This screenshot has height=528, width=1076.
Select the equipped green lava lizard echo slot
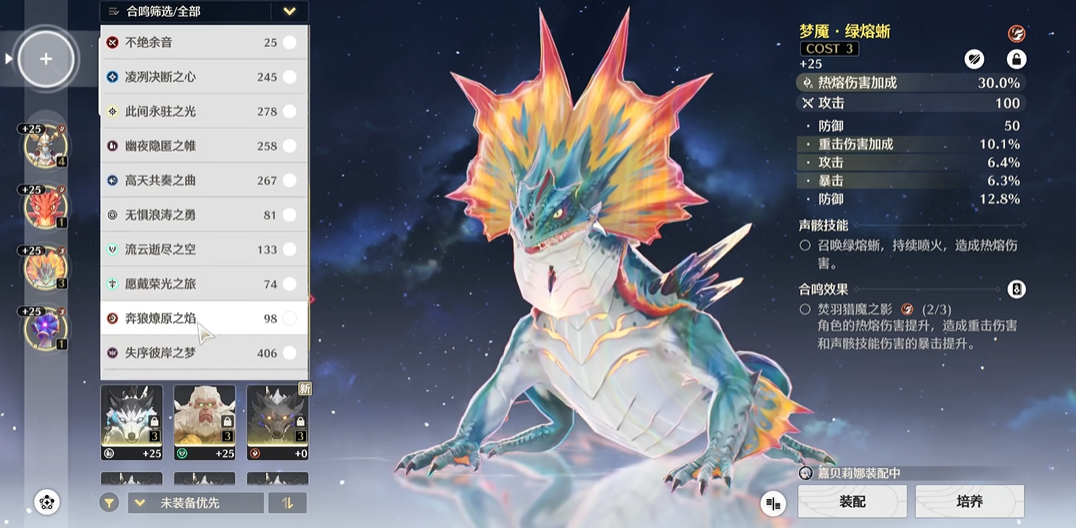46,268
